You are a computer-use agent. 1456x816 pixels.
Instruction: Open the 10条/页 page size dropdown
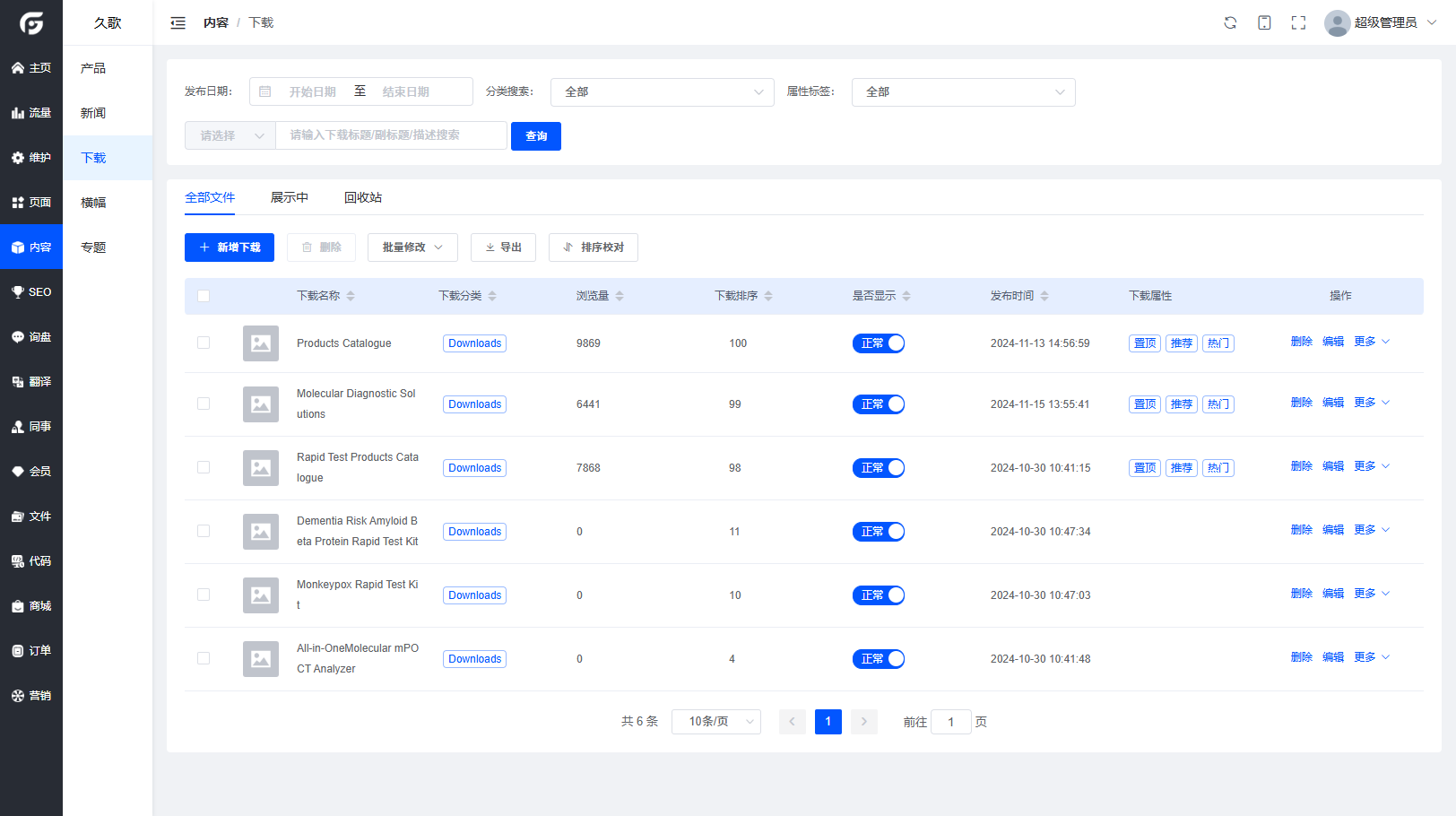[716, 722]
